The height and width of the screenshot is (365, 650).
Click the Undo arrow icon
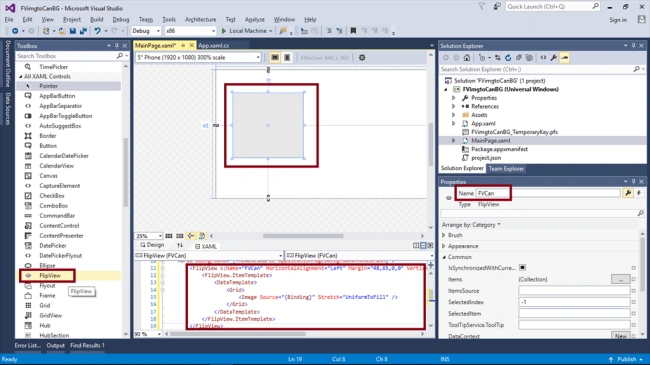[97, 31]
